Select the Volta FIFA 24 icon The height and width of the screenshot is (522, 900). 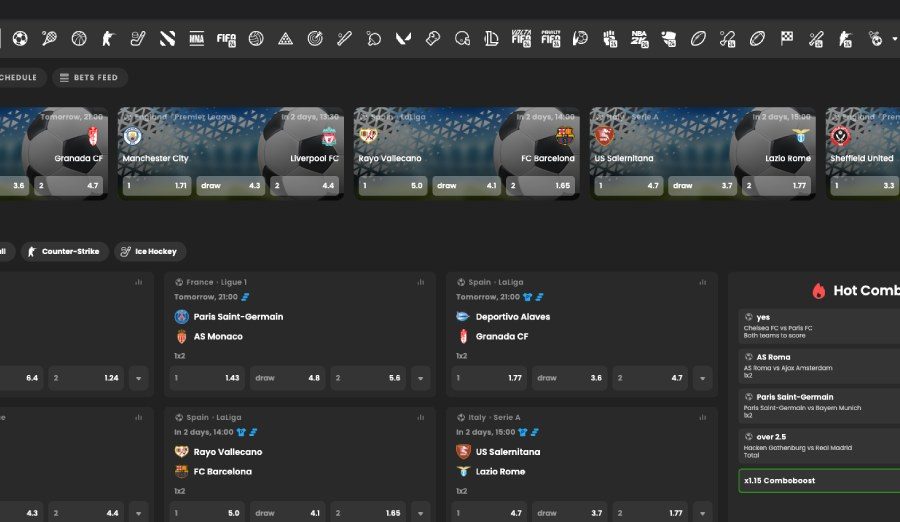(521, 38)
